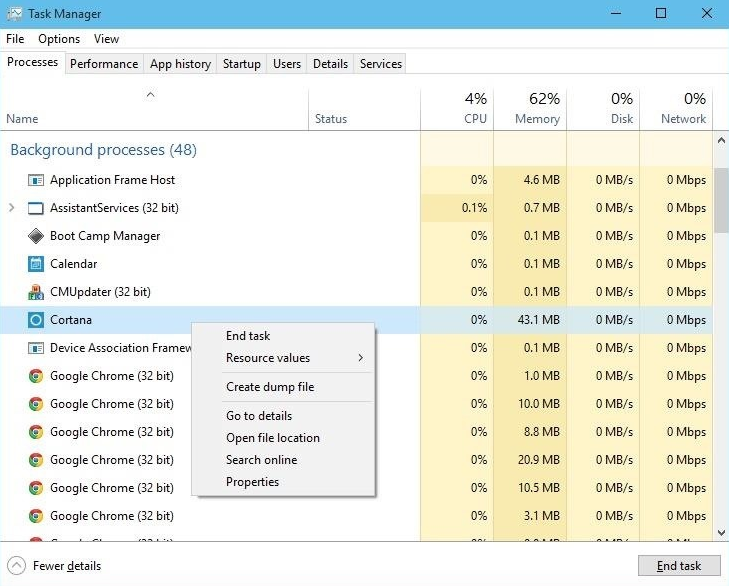This screenshot has height=586, width=729.
Task: Click the Cortana circle icon
Action: pos(36,320)
